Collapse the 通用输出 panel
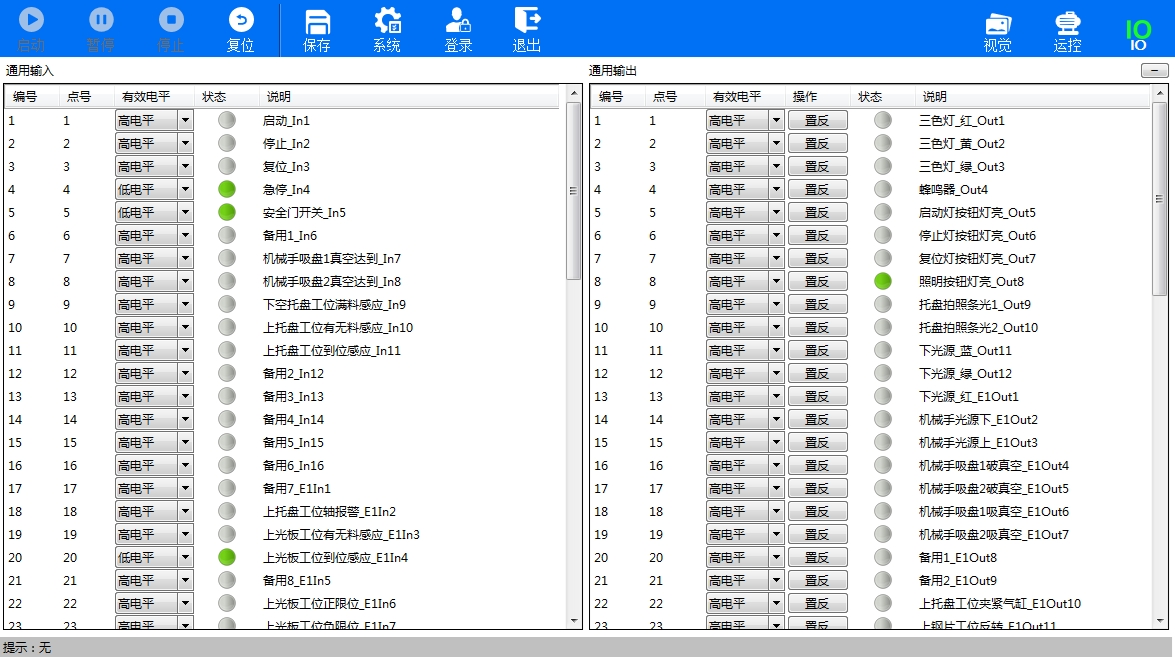The height and width of the screenshot is (659, 1175). pyautogui.click(x=1156, y=70)
